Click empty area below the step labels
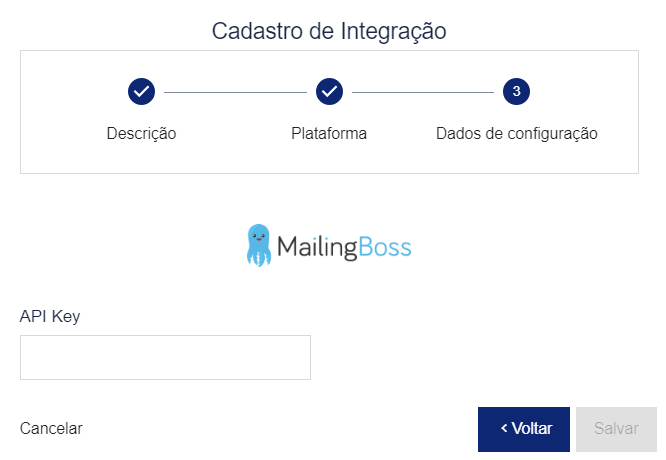 coord(329,158)
